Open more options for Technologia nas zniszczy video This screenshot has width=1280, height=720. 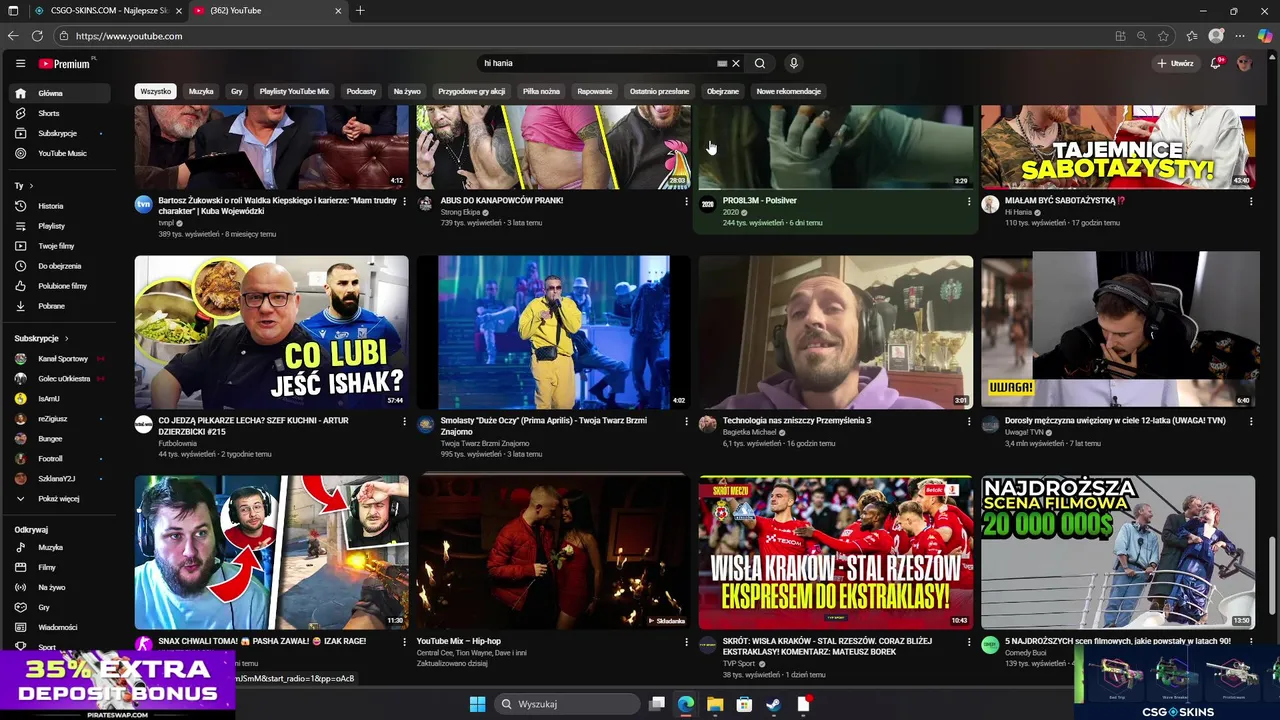969,422
